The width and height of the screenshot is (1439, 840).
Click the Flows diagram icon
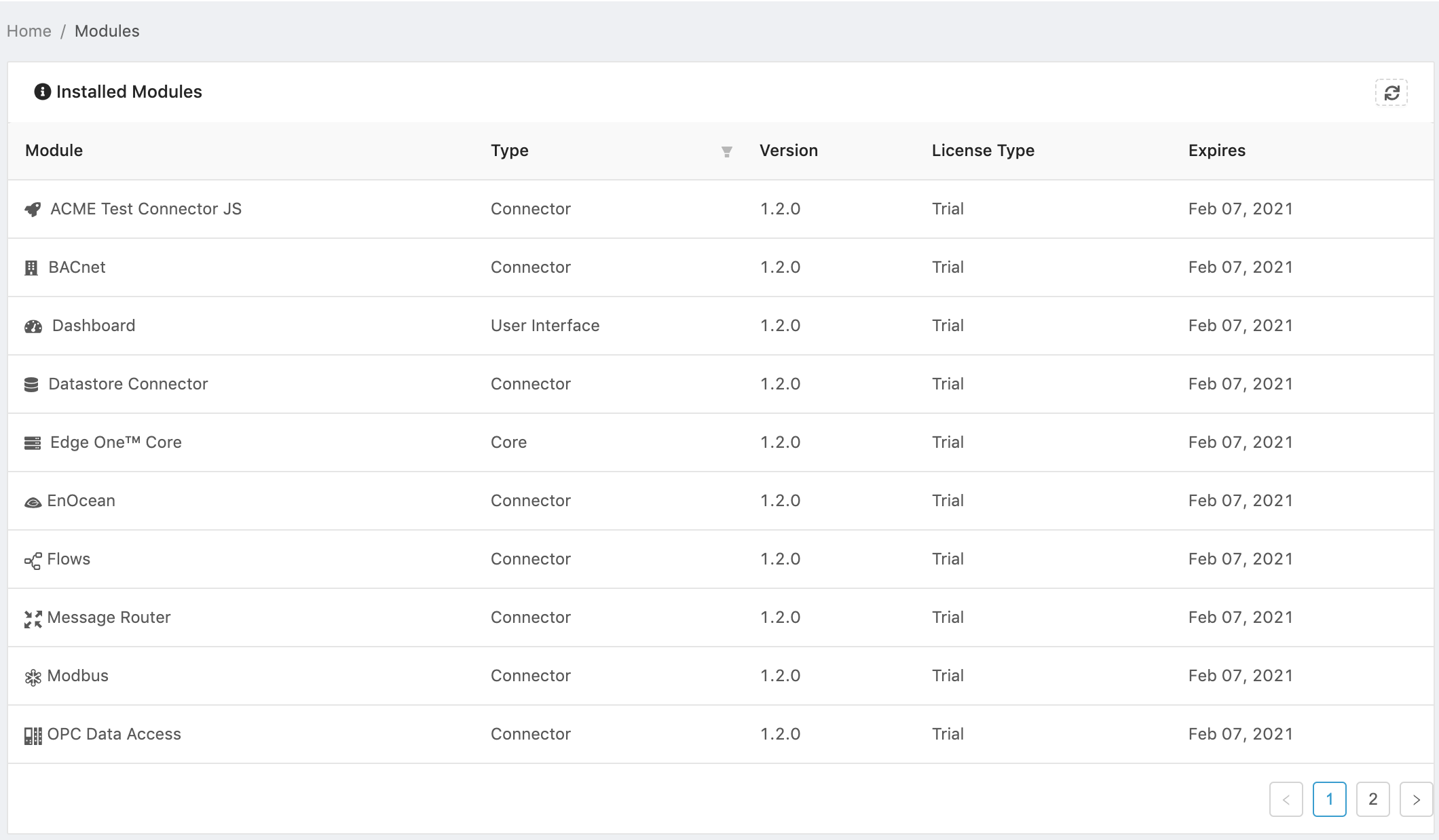(x=33, y=560)
